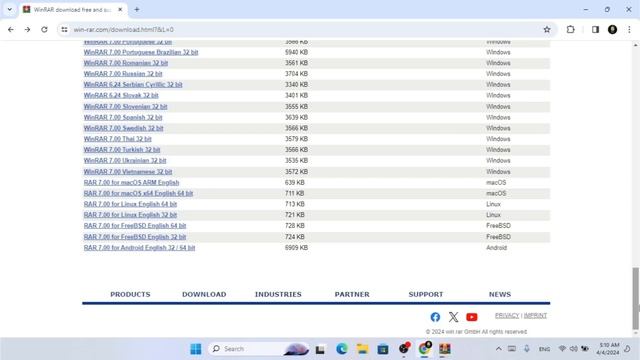View site information icon in address bar

(x=64, y=29)
